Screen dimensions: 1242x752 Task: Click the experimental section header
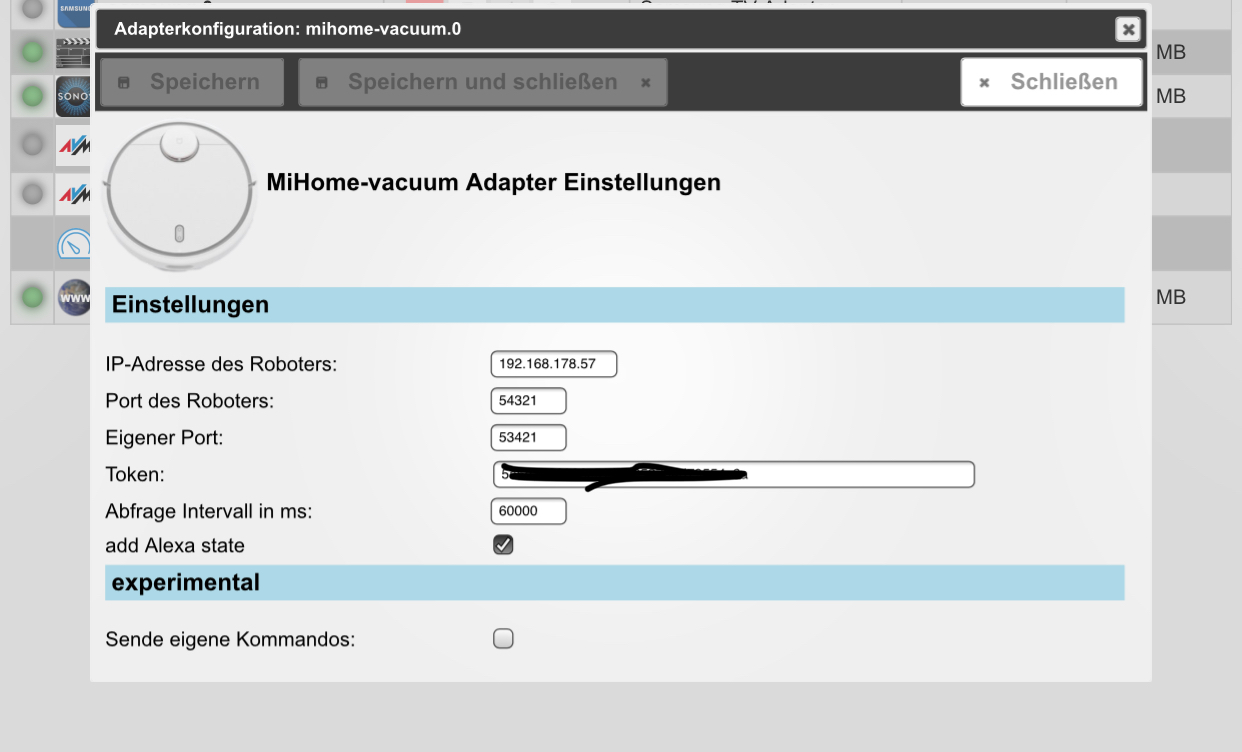(614, 582)
